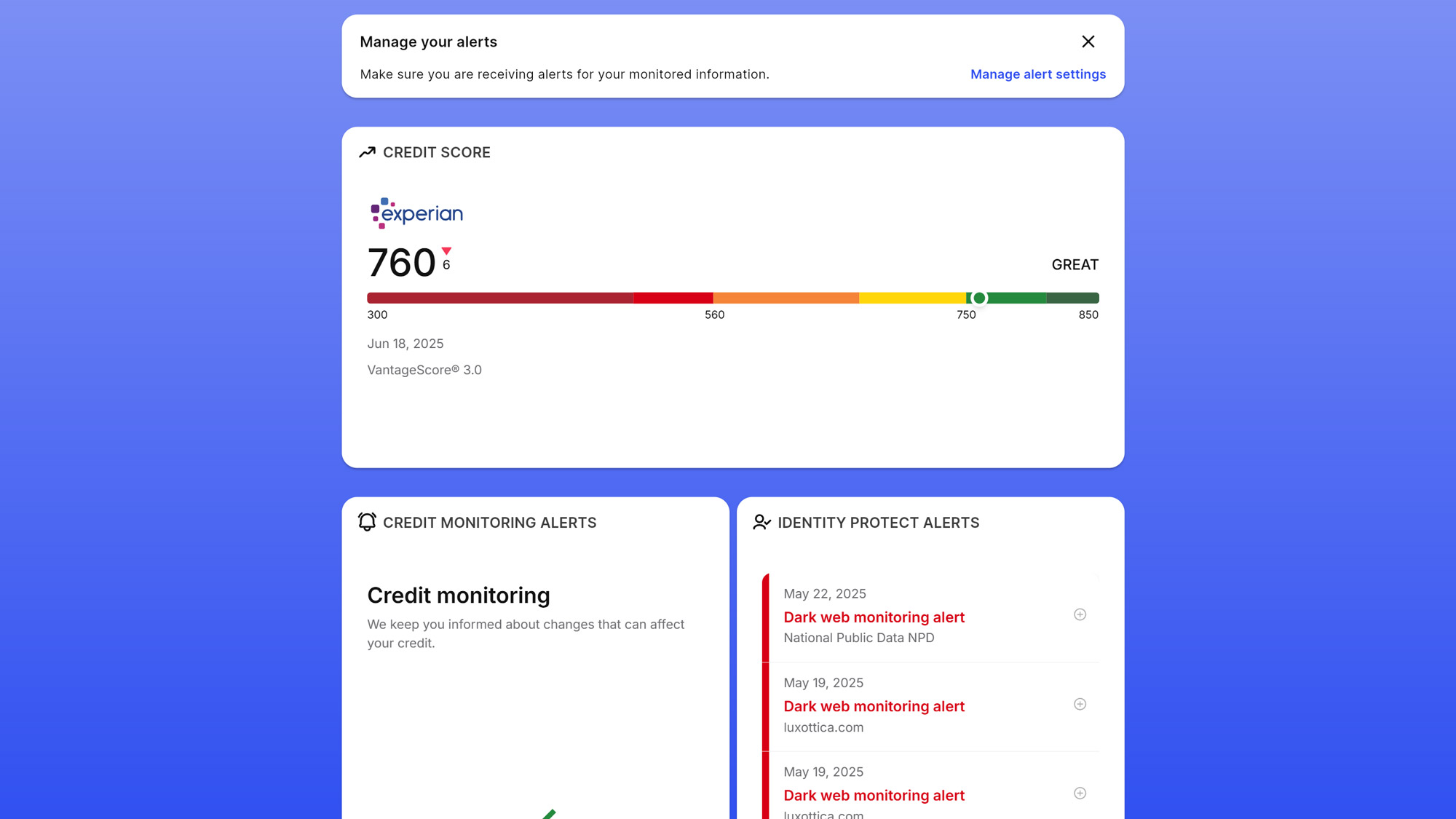This screenshot has width=1456, height=819.
Task: Expand the first luxottica.com alert from May 19
Action: (x=1080, y=704)
